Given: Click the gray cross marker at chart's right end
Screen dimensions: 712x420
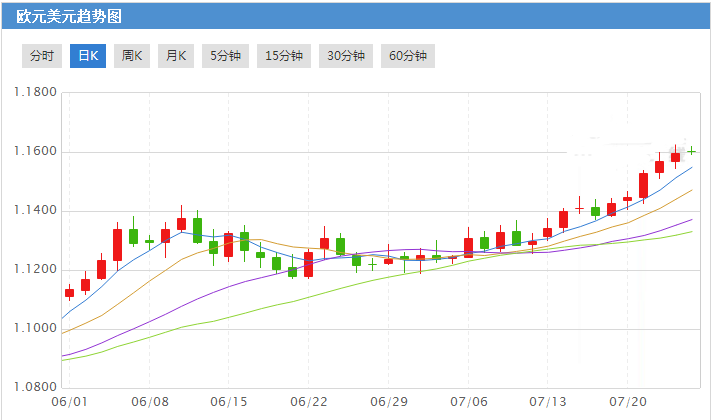Looking at the screenshot, I should [x=691, y=151].
